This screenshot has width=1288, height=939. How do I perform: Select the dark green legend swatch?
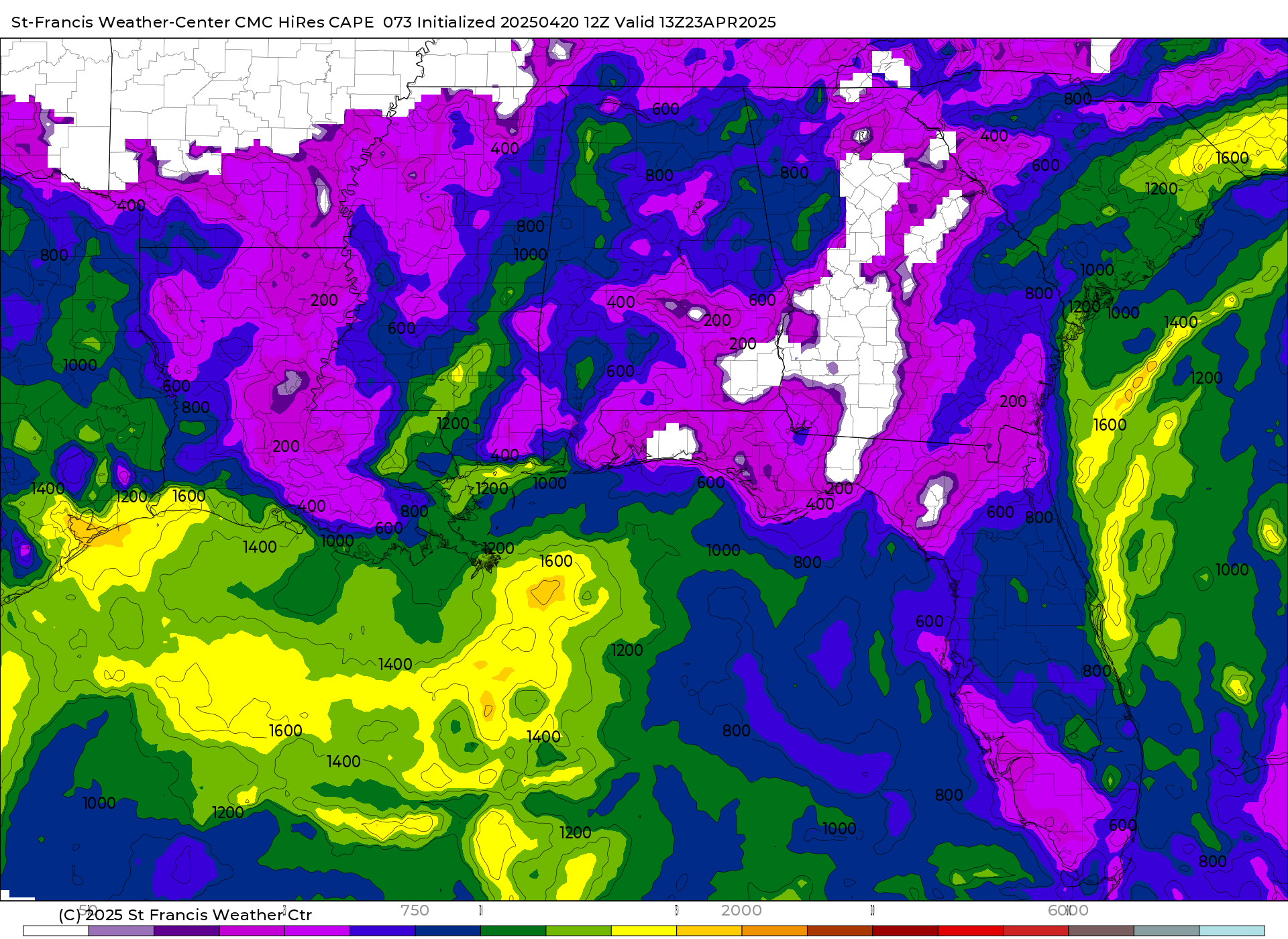pos(513,931)
